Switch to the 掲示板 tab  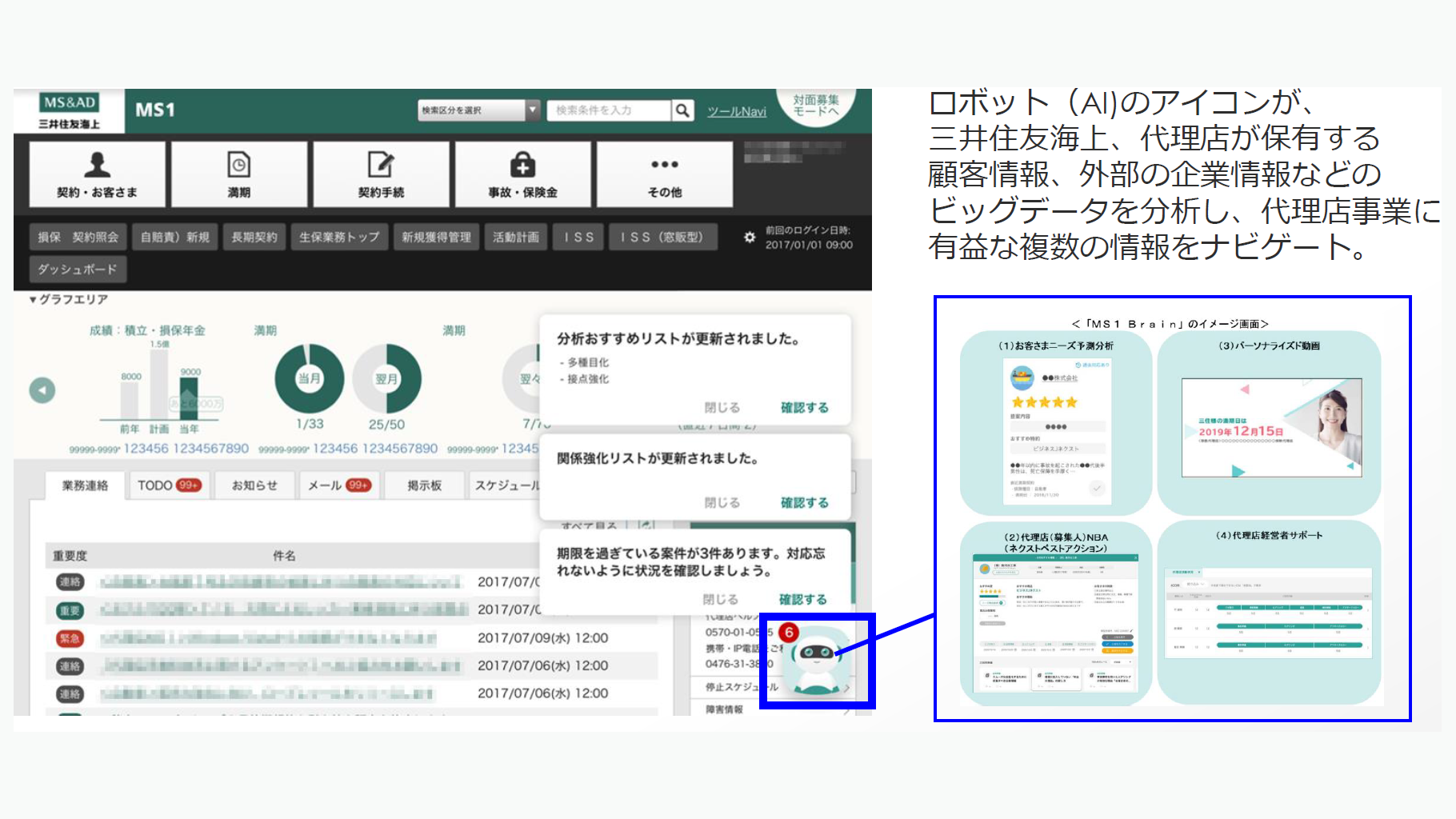point(424,485)
